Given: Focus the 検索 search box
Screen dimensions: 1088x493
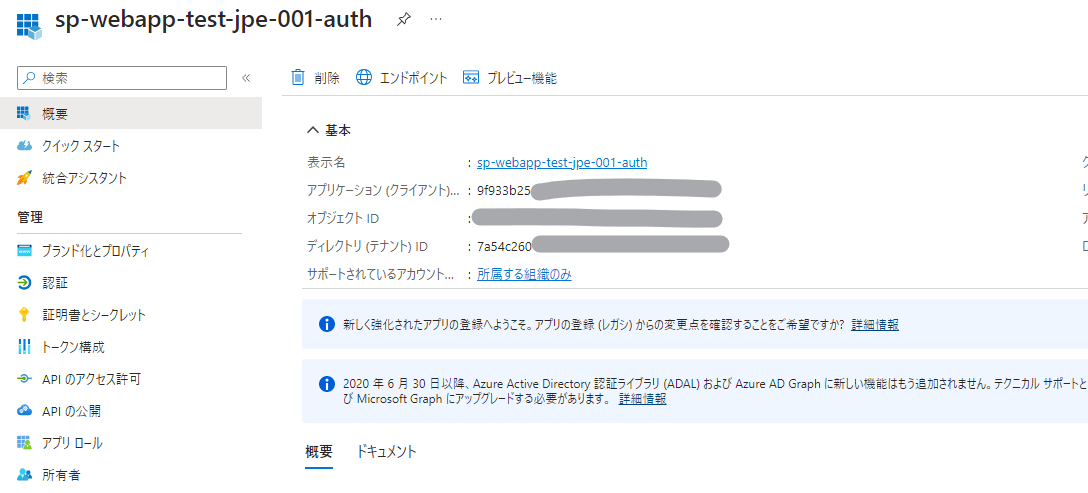Looking at the screenshot, I should 122,78.
